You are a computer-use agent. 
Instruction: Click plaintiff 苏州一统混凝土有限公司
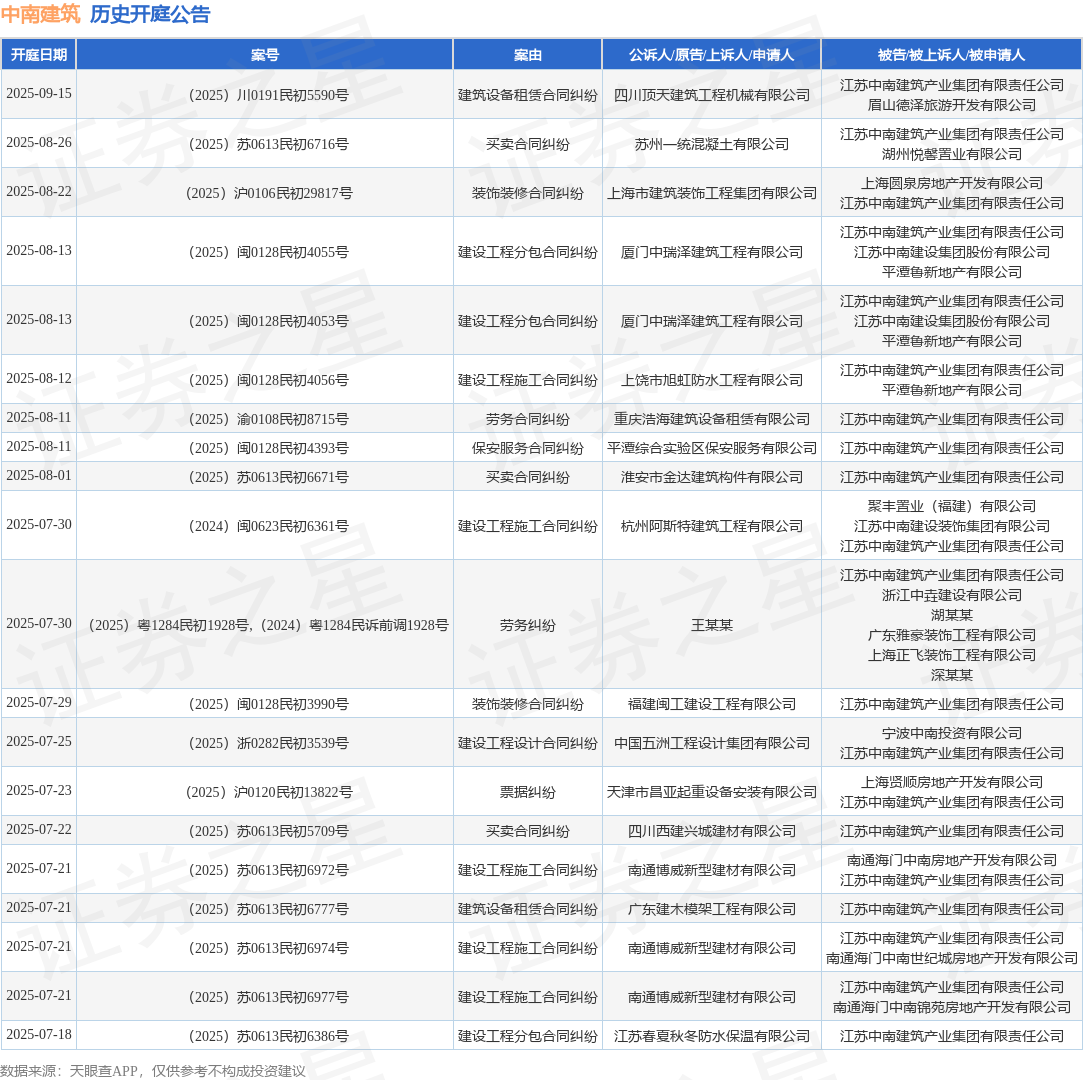point(711,144)
